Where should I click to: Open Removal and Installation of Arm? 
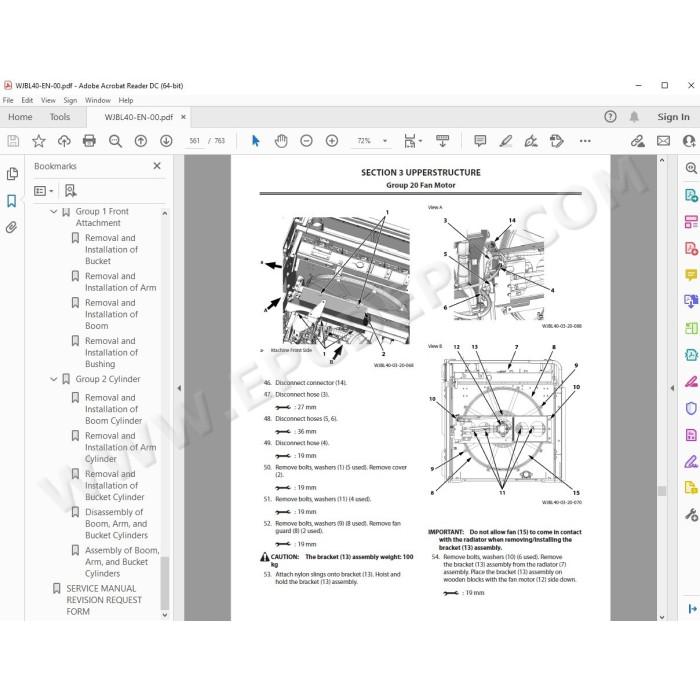pos(121,282)
